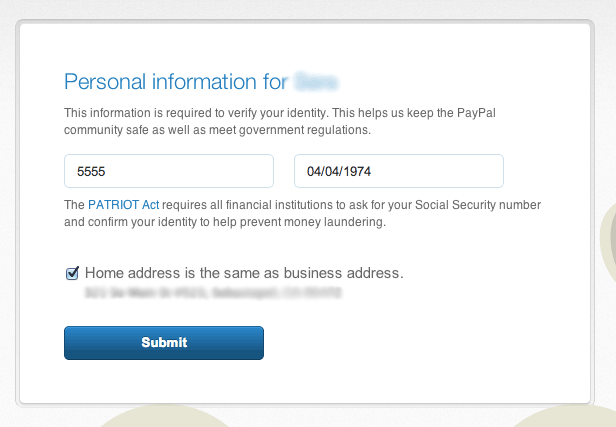Click the gray background above the card
The width and height of the screenshot is (616, 427).
tap(308, 9)
